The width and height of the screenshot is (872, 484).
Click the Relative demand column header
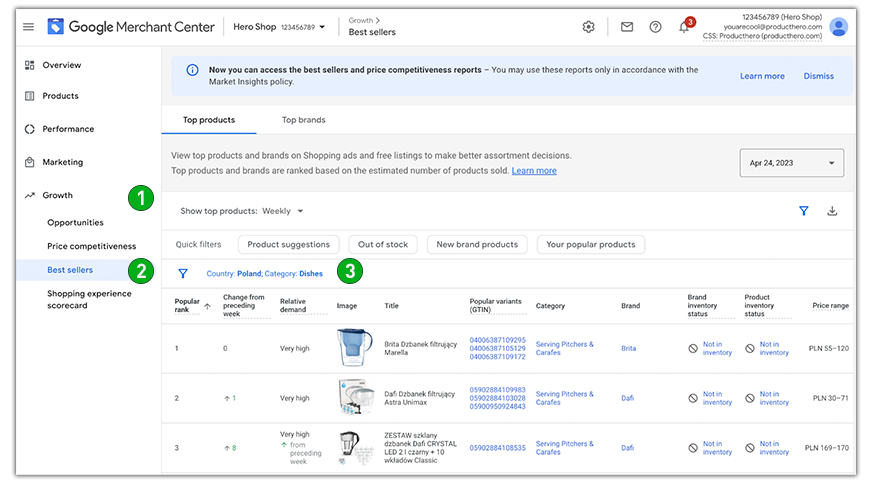[x=293, y=305]
